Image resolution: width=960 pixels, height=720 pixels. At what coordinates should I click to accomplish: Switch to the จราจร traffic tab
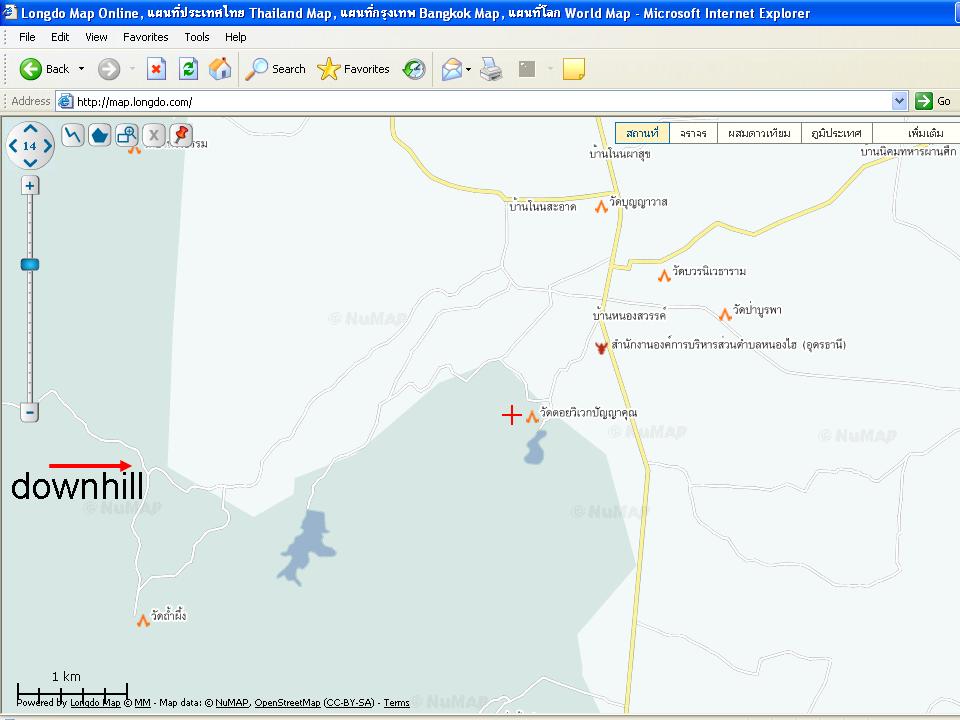pos(693,133)
